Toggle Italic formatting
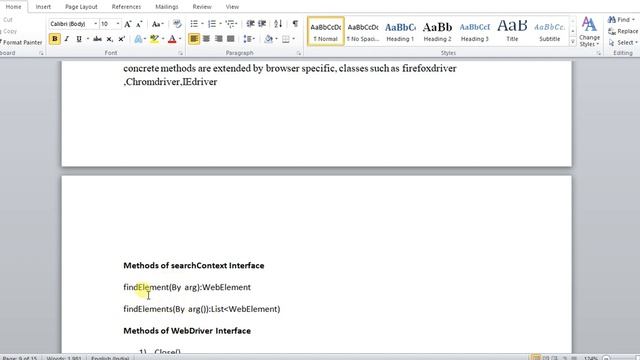The height and width of the screenshot is (360, 640). 67,39
